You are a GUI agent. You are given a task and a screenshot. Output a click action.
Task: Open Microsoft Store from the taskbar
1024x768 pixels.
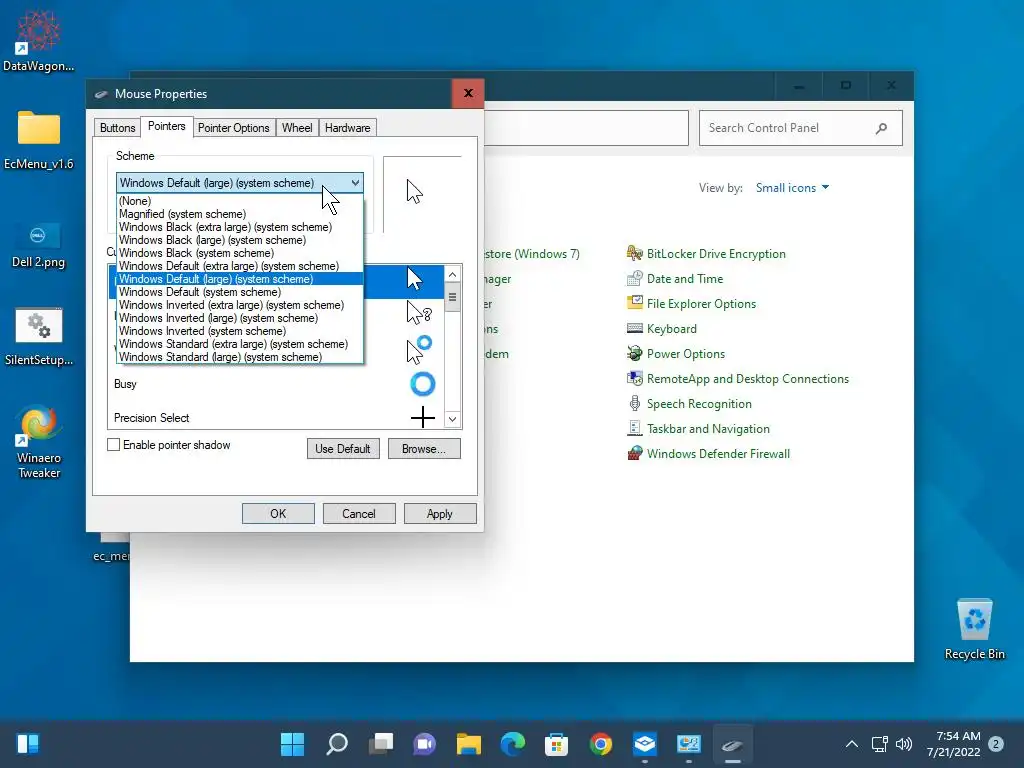tap(556, 744)
